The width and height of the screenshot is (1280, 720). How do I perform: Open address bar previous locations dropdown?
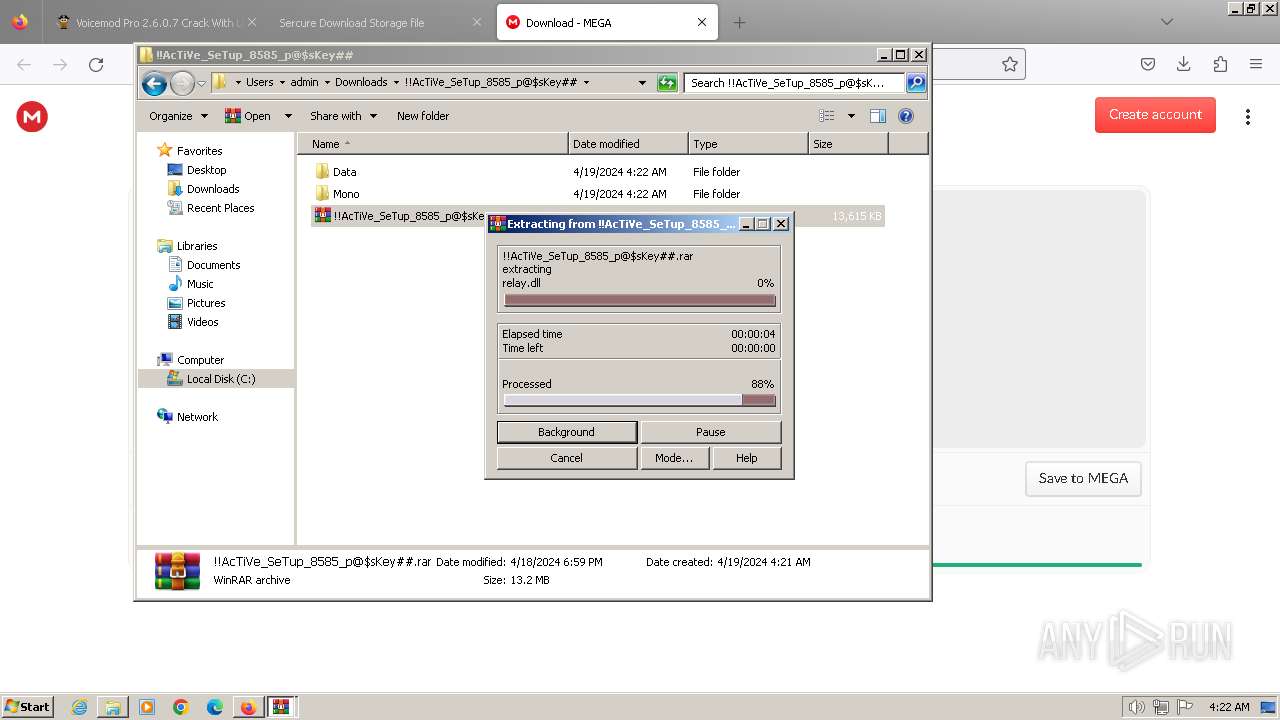click(642, 83)
